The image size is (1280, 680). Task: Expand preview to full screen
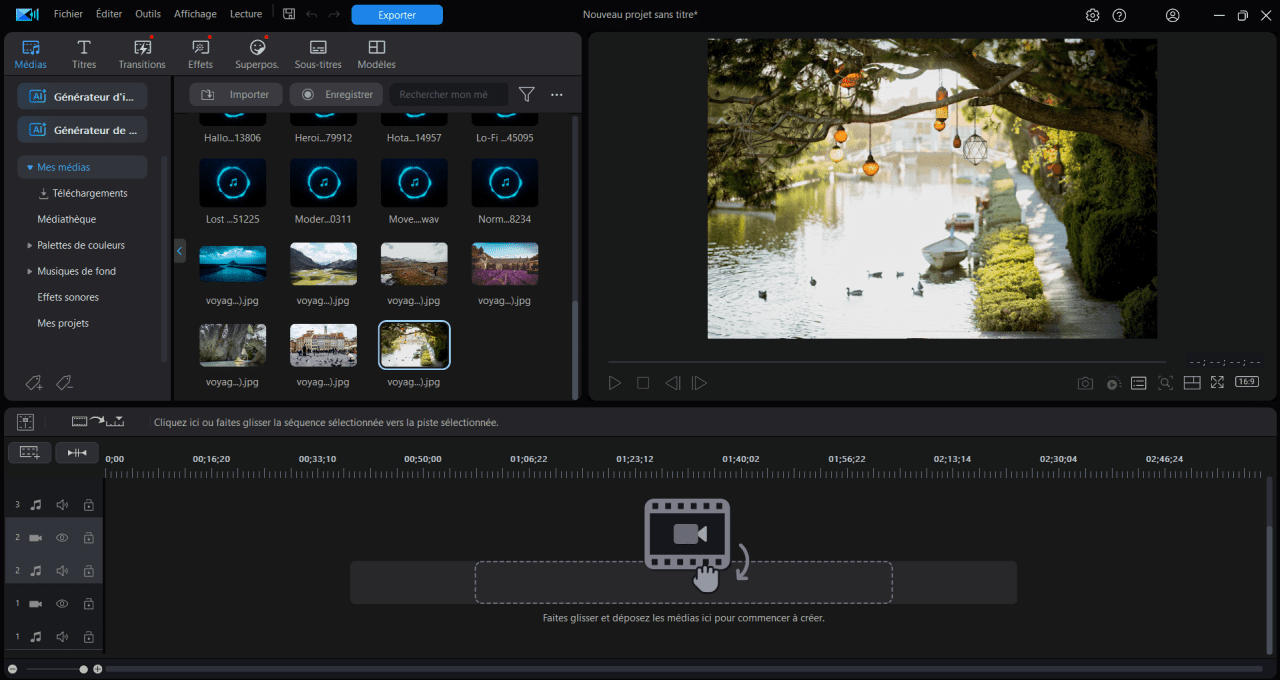(x=1217, y=383)
